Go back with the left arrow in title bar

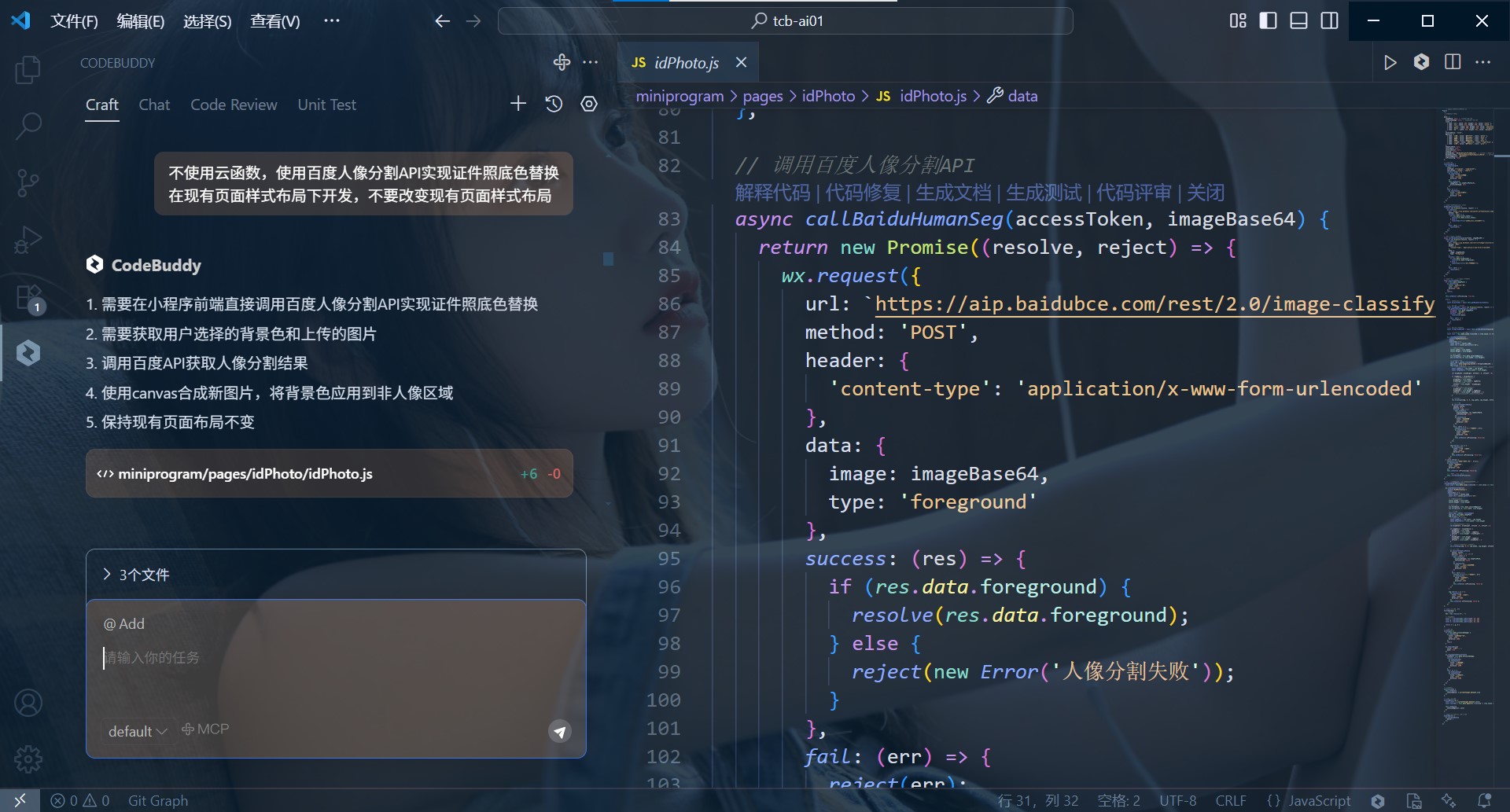[442, 21]
